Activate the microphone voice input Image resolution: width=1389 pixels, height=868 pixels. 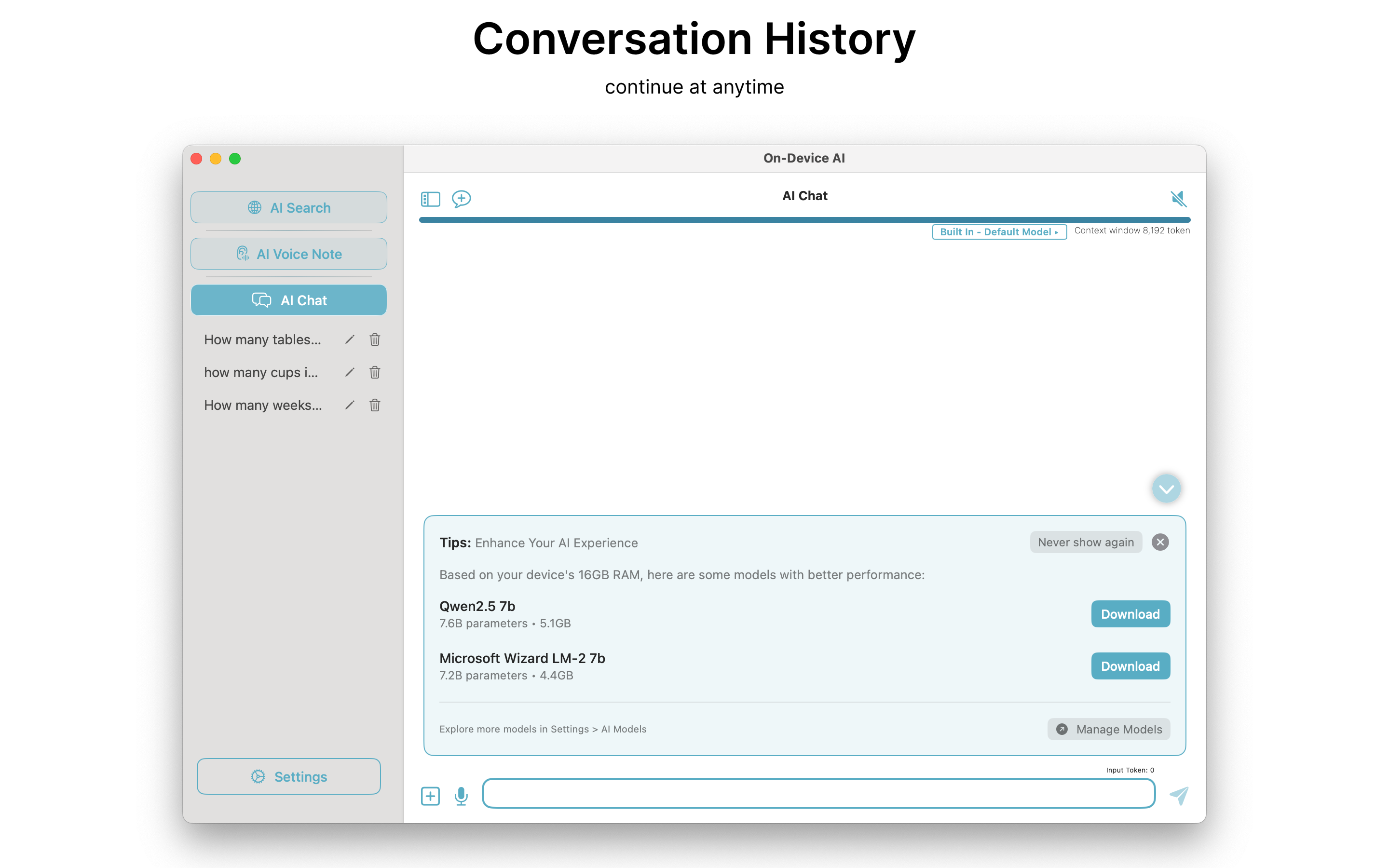[x=461, y=796]
